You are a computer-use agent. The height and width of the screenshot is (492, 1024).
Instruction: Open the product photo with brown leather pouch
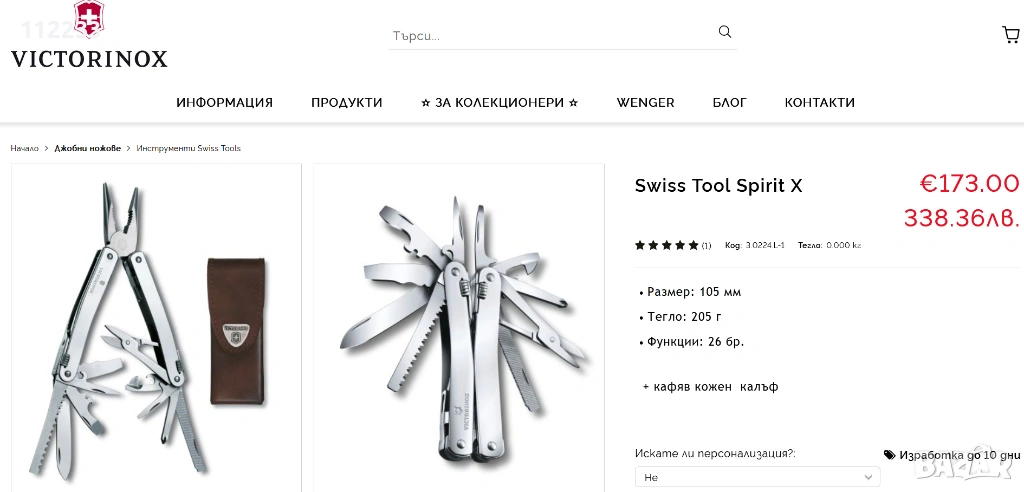pyautogui.click(x=156, y=327)
